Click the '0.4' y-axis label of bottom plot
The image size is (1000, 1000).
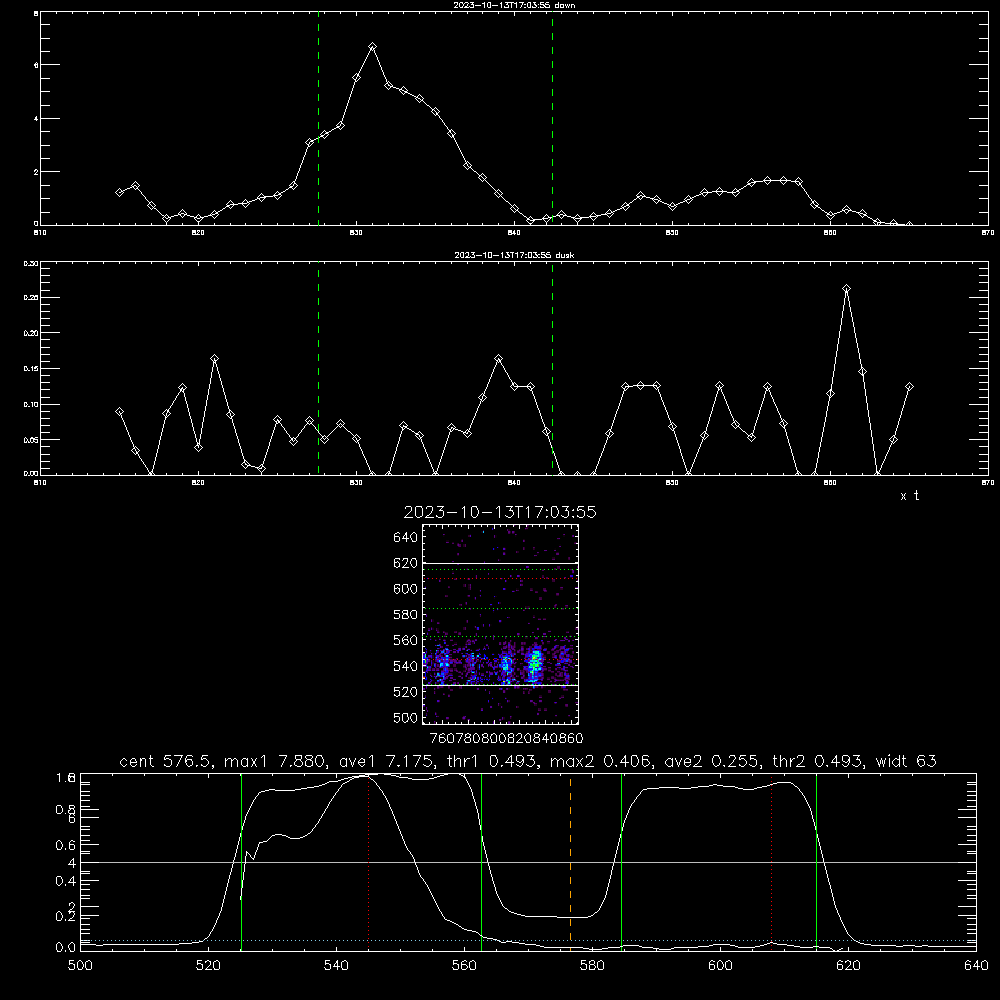[x=66, y=881]
